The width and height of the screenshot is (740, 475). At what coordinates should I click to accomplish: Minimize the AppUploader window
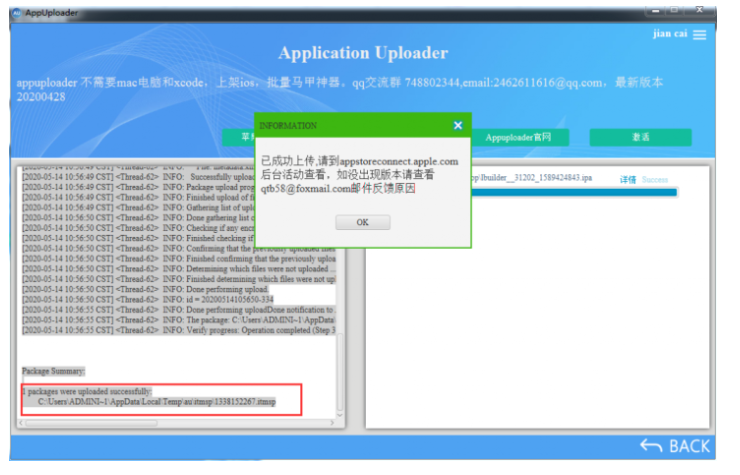point(656,10)
